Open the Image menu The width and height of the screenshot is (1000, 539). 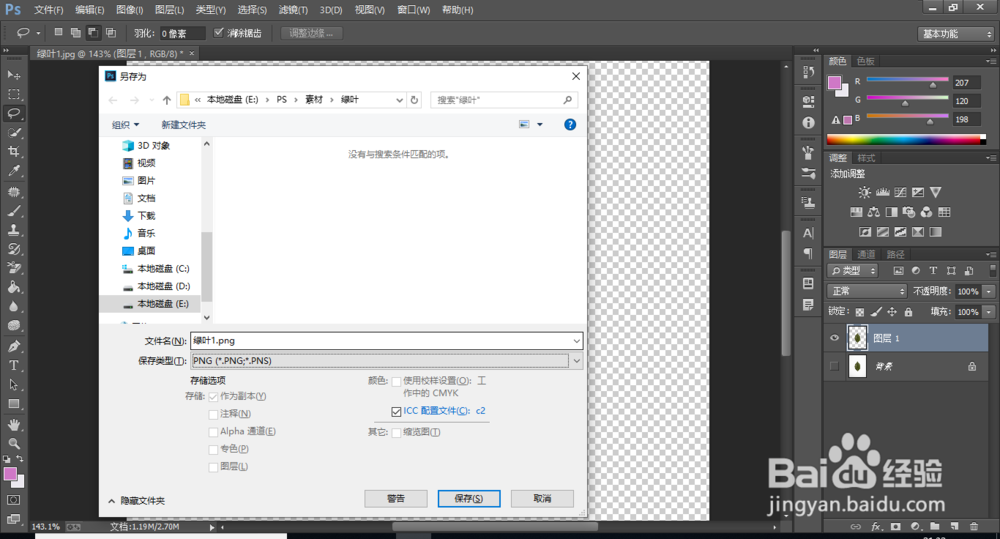pyautogui.click(x=129, y=10)
